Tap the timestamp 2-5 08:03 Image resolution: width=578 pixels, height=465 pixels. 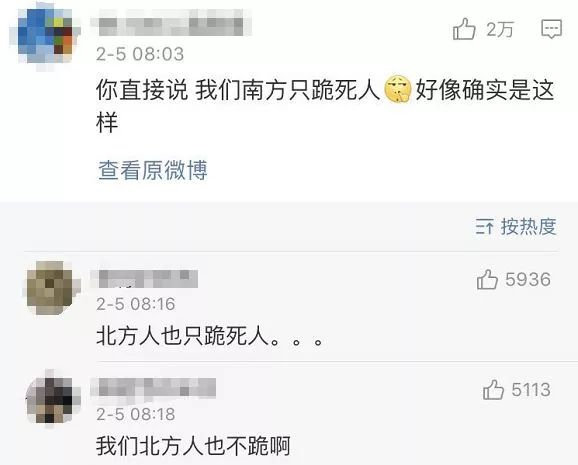pos(140,54)
